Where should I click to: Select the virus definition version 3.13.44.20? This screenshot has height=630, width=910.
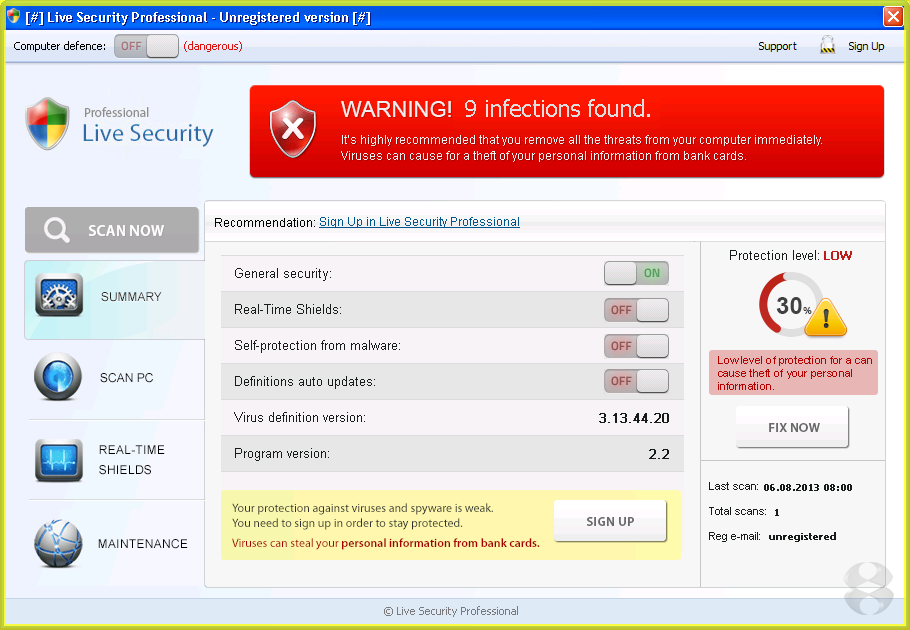(x=634, y=418)
